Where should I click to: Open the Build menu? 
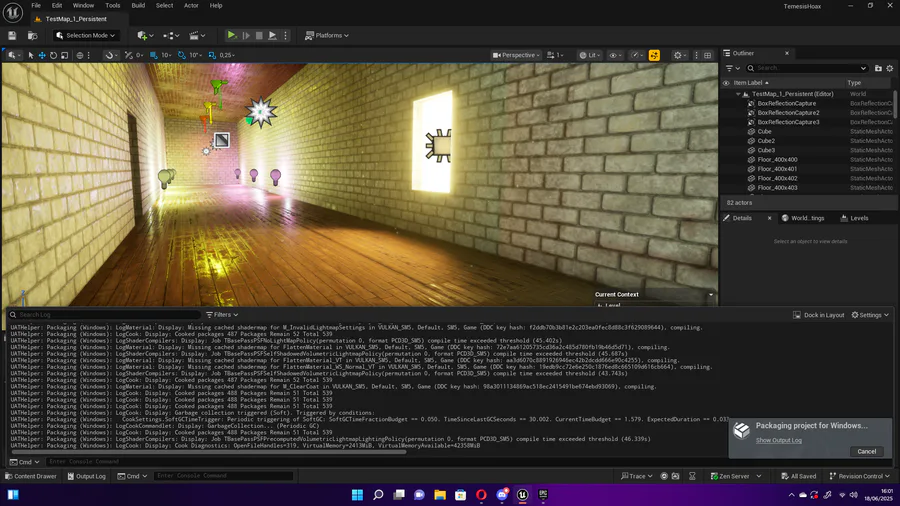coord(138,5)
